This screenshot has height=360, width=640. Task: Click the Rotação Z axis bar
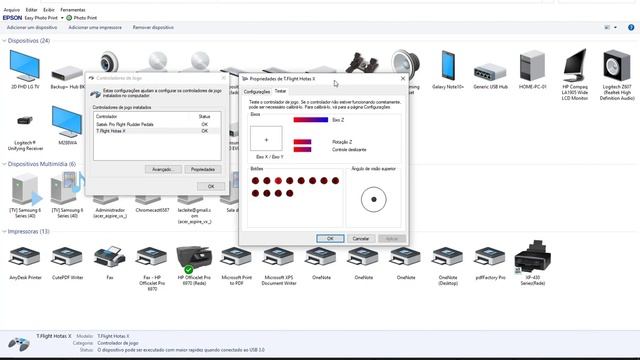coord(302,142)
